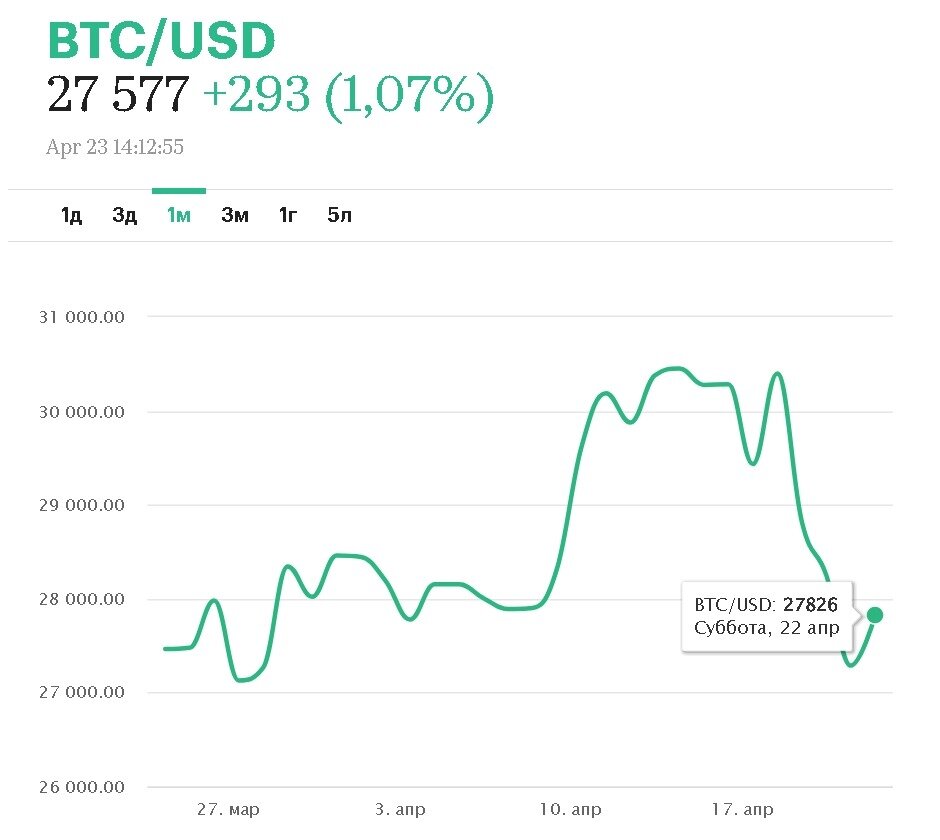Show the 3м chart period
940x840 pixels.
click(235, 215)
